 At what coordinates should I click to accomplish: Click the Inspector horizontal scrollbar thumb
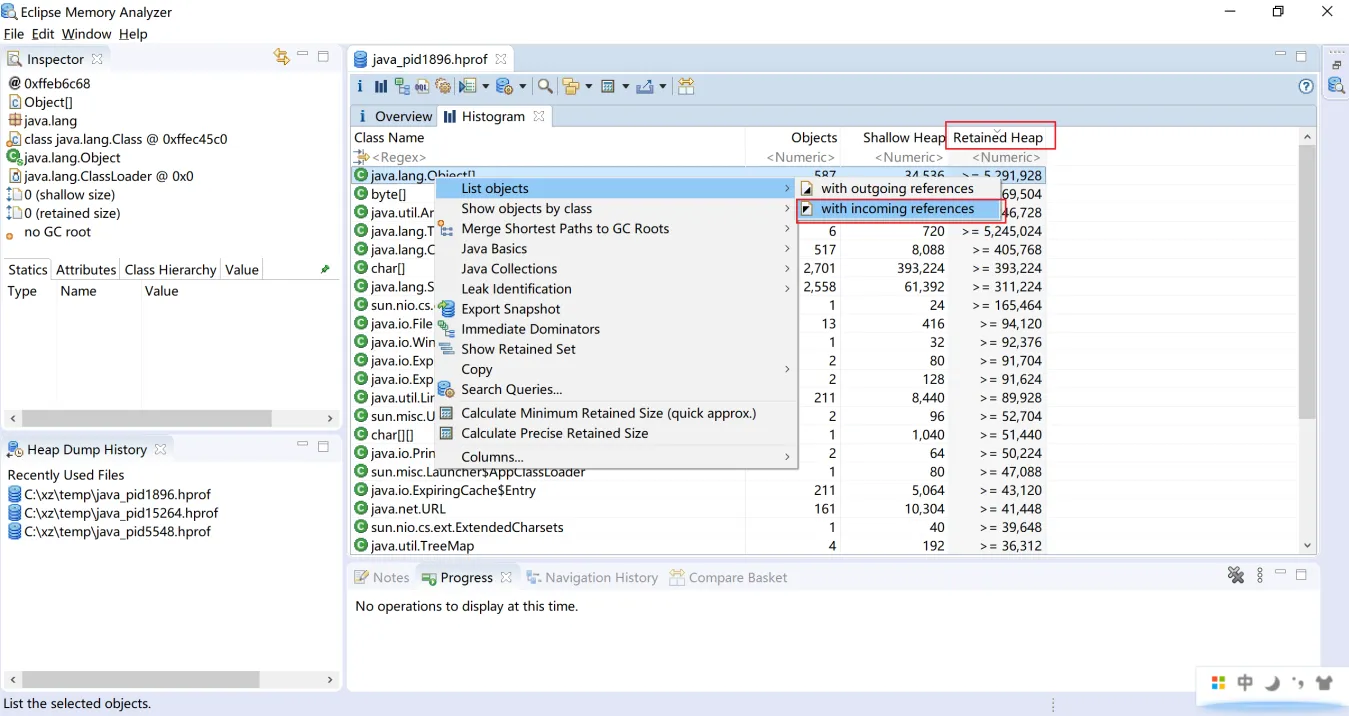coord(147,418)
